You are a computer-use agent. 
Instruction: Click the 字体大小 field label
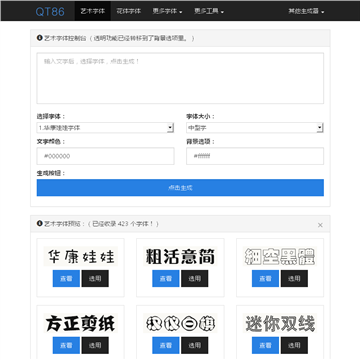point(201,116)
